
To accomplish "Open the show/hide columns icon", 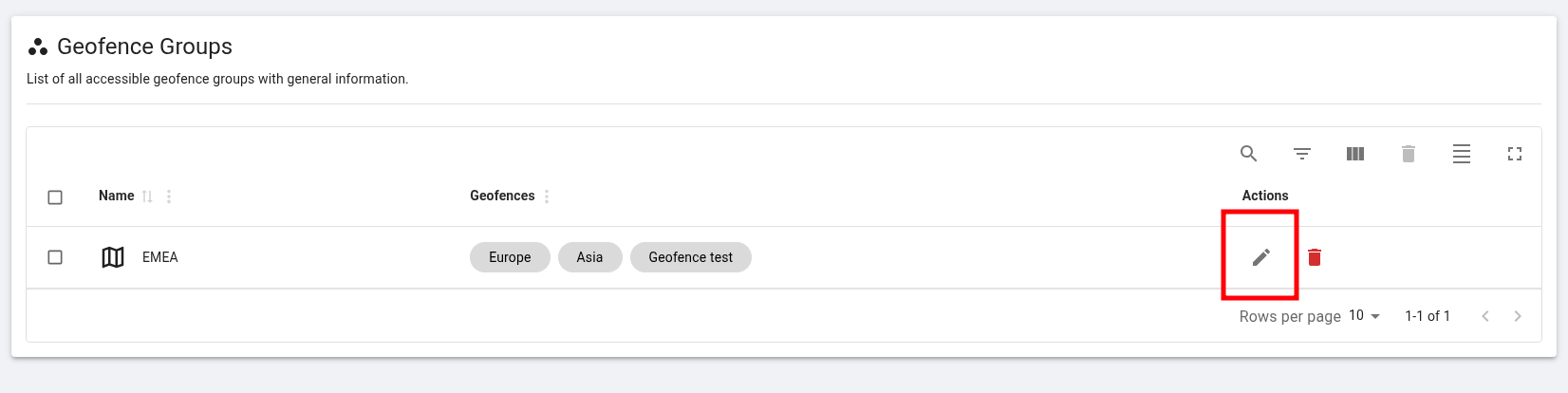I will coord(1355,154).
